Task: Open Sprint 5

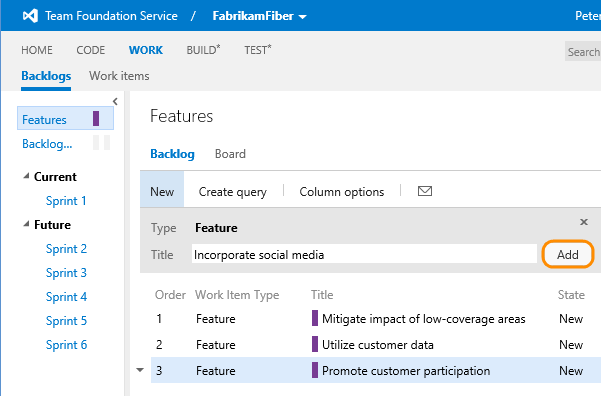Action: tap(66, 321)
